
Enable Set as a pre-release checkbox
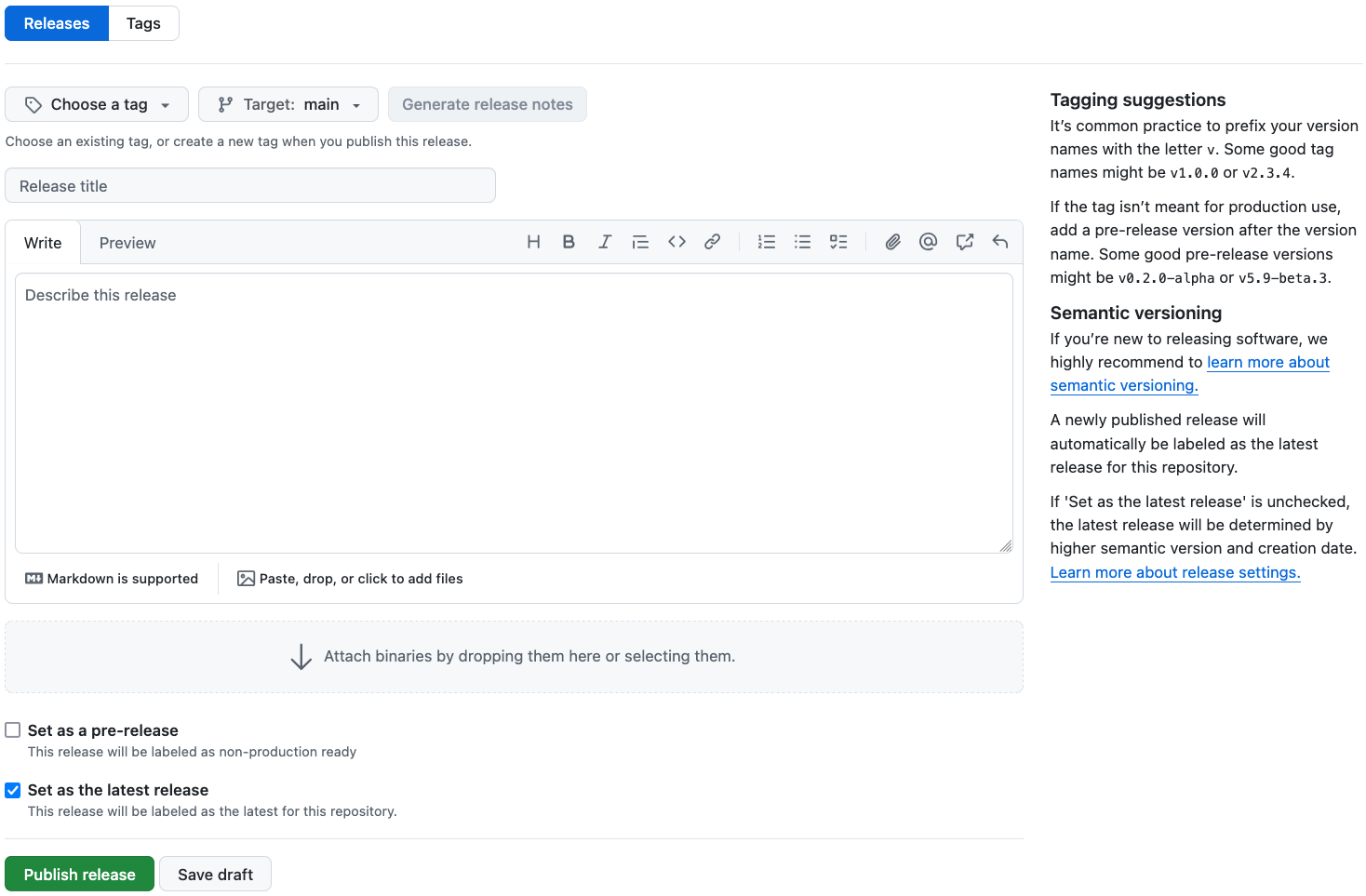[x=13, y=730]
